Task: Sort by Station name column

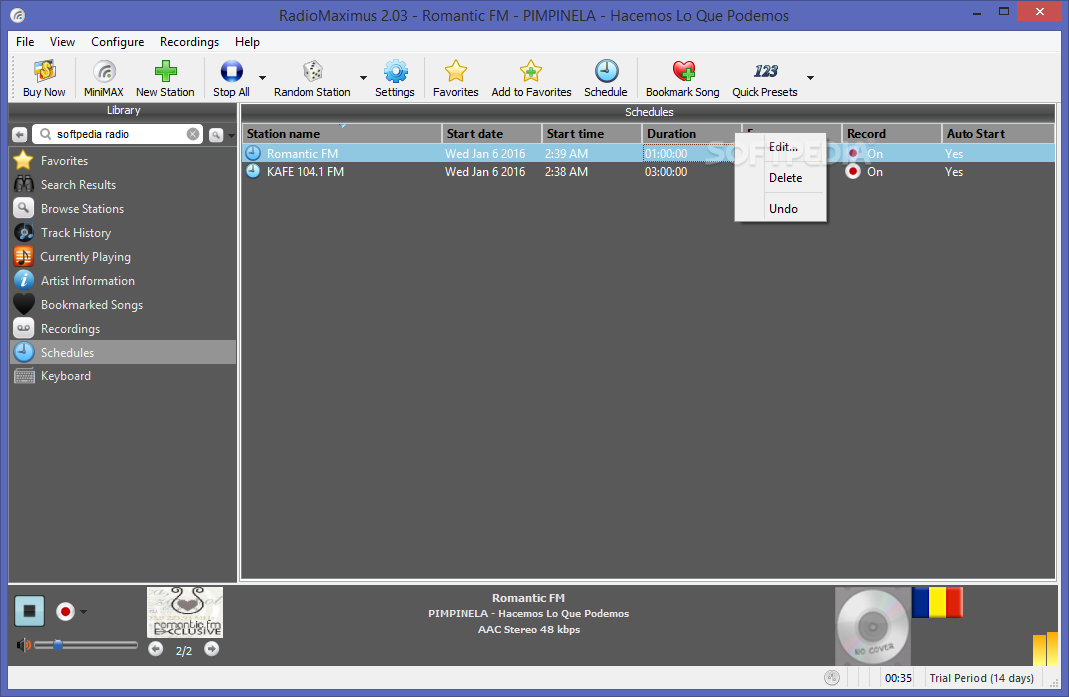Action: [x=342, y=134]
